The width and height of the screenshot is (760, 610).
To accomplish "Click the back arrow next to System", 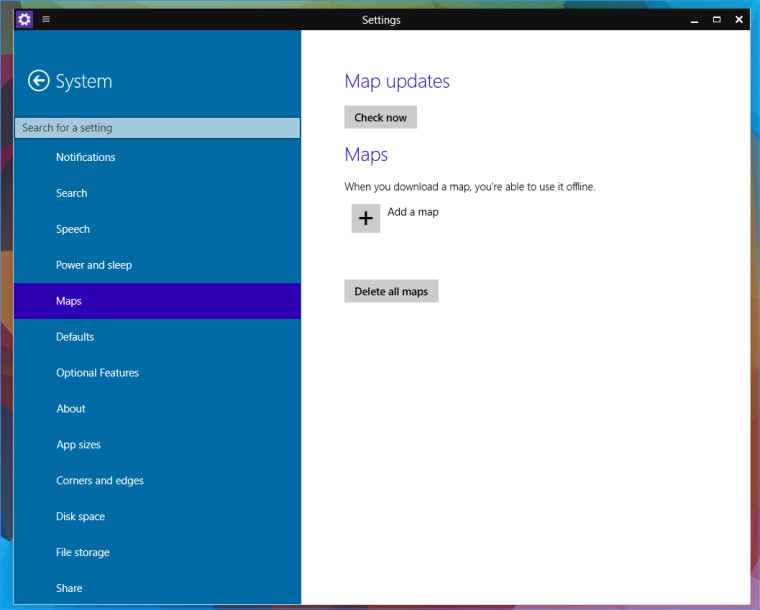I will (x=39, y=81).
